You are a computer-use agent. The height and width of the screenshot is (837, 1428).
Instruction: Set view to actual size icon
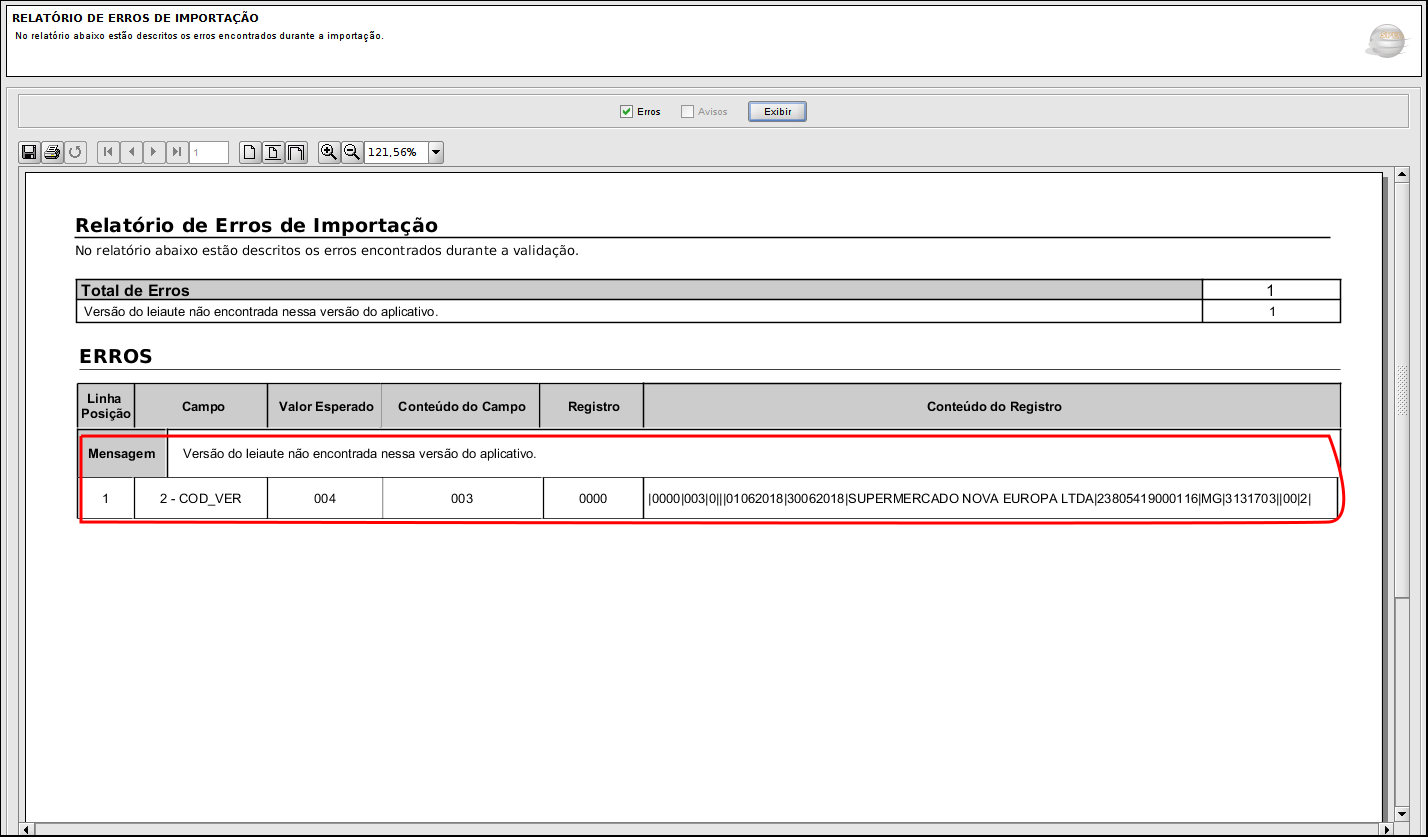coord(250,152)
